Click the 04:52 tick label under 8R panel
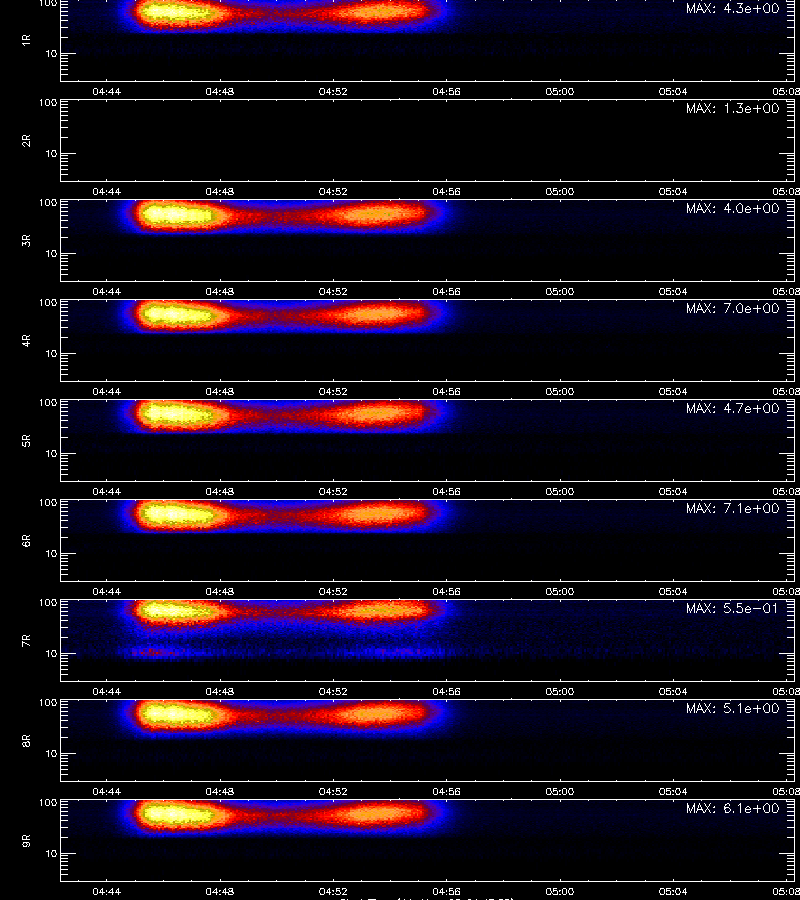 click(x=333, y=792)
